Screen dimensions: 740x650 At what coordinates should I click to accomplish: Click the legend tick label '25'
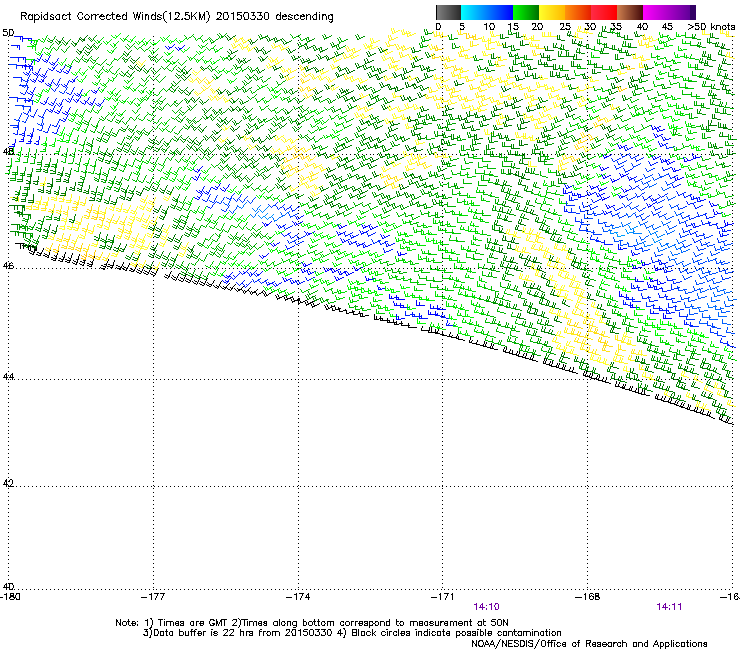[x=565, y=27]
